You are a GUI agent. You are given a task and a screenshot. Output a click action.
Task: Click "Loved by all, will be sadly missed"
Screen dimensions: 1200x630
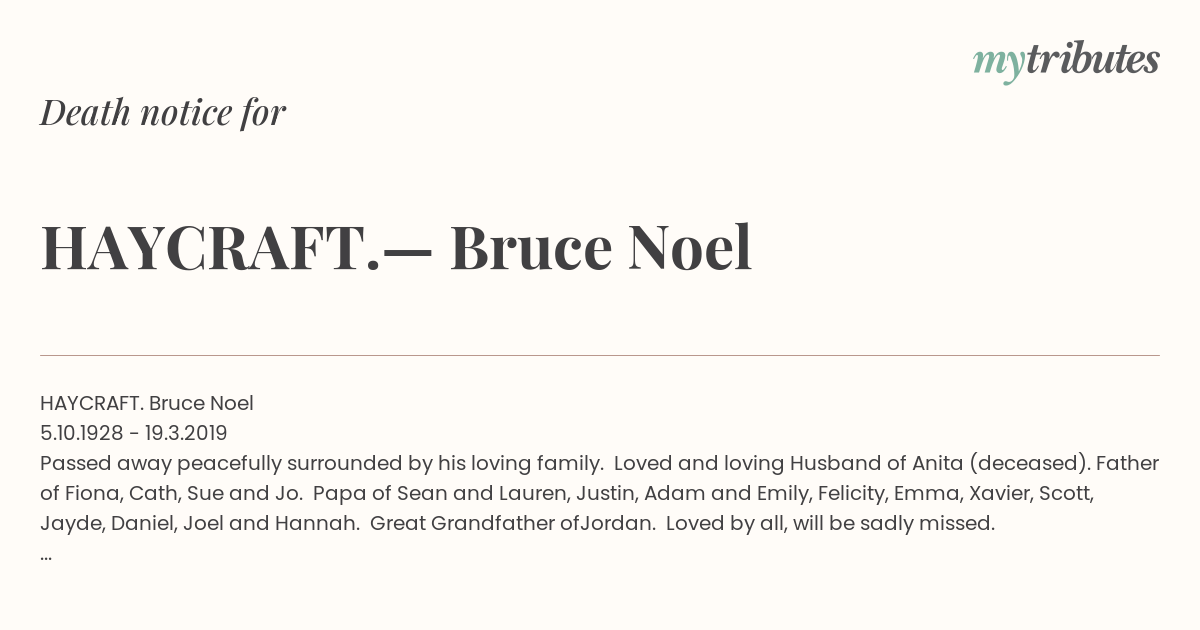[830, 523]
